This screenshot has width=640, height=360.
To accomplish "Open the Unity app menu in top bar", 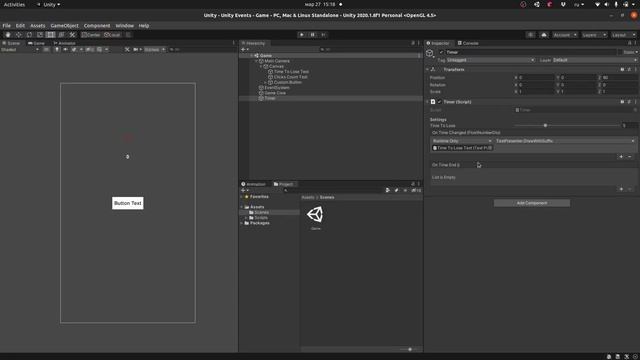I will pos(49,4).
